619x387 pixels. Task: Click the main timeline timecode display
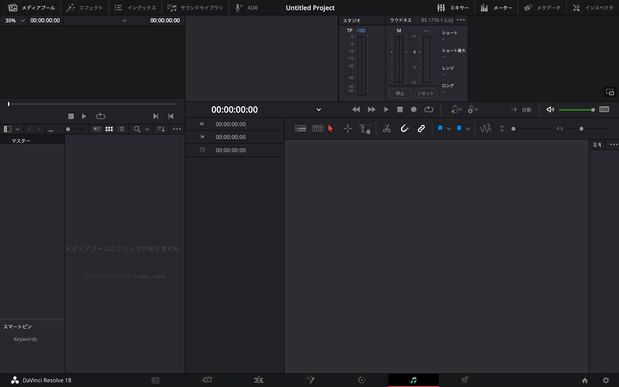234,110
